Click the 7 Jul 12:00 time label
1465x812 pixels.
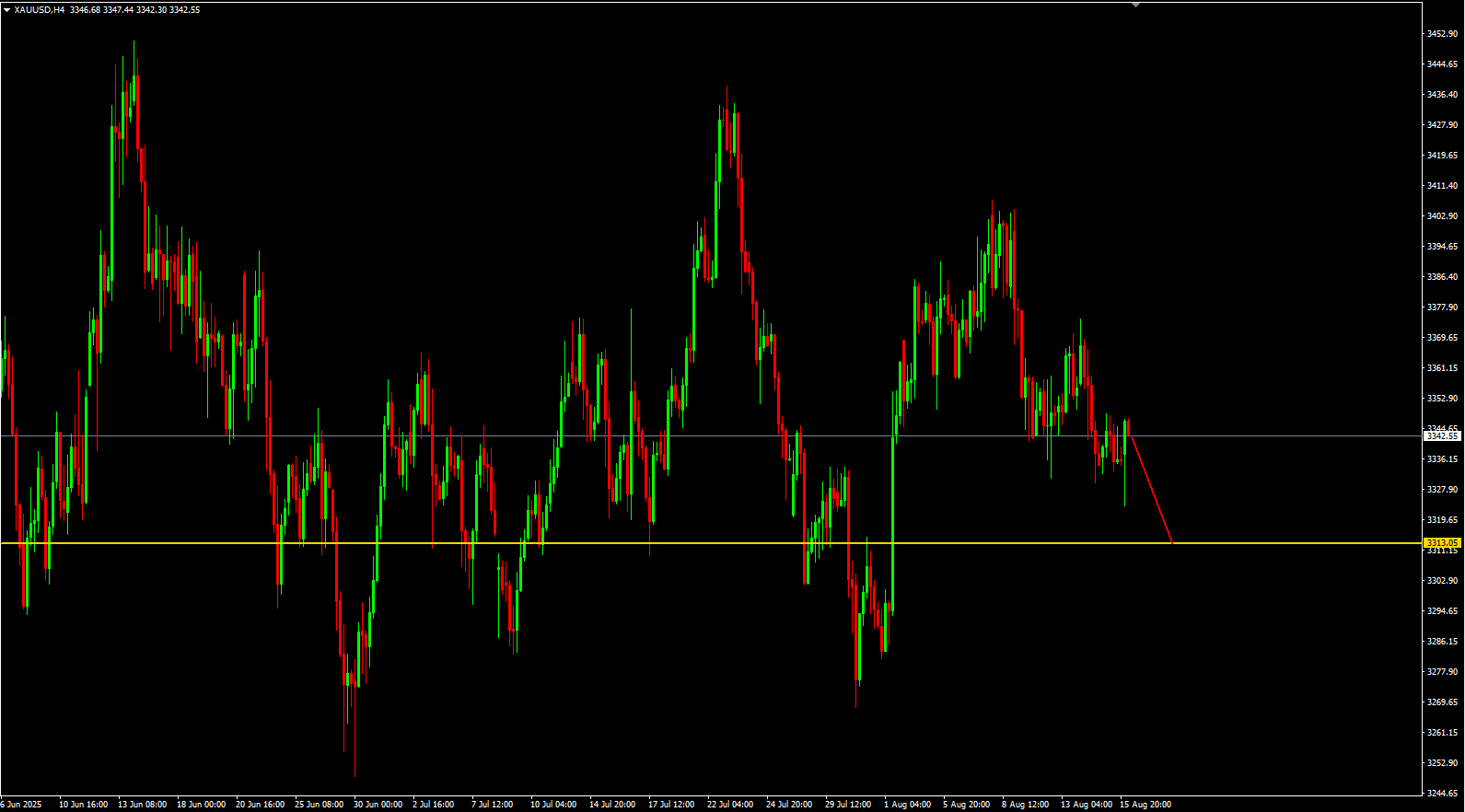pyautogui.click(x=492, y=805)
